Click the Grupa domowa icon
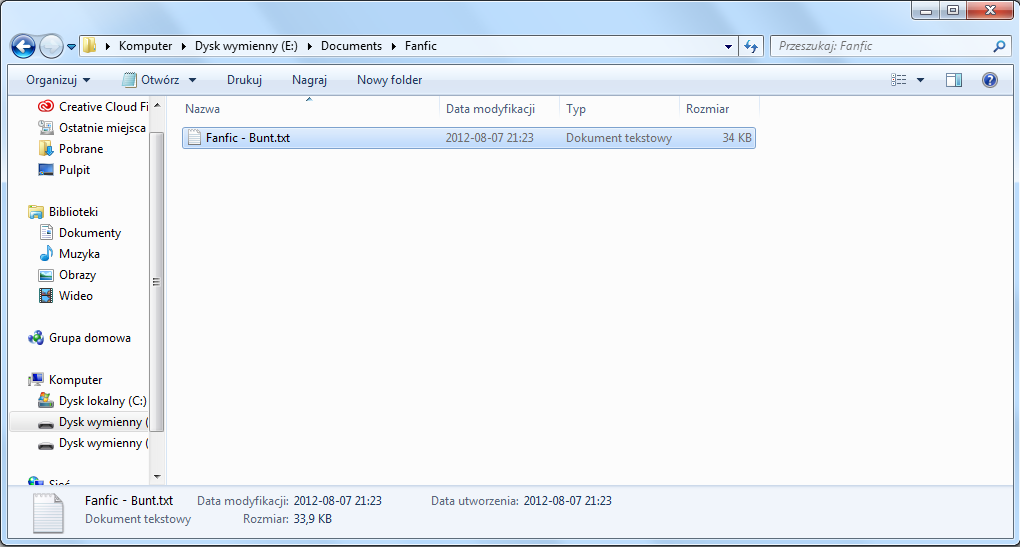This screenshot has width=1020, height=547. 36,338
